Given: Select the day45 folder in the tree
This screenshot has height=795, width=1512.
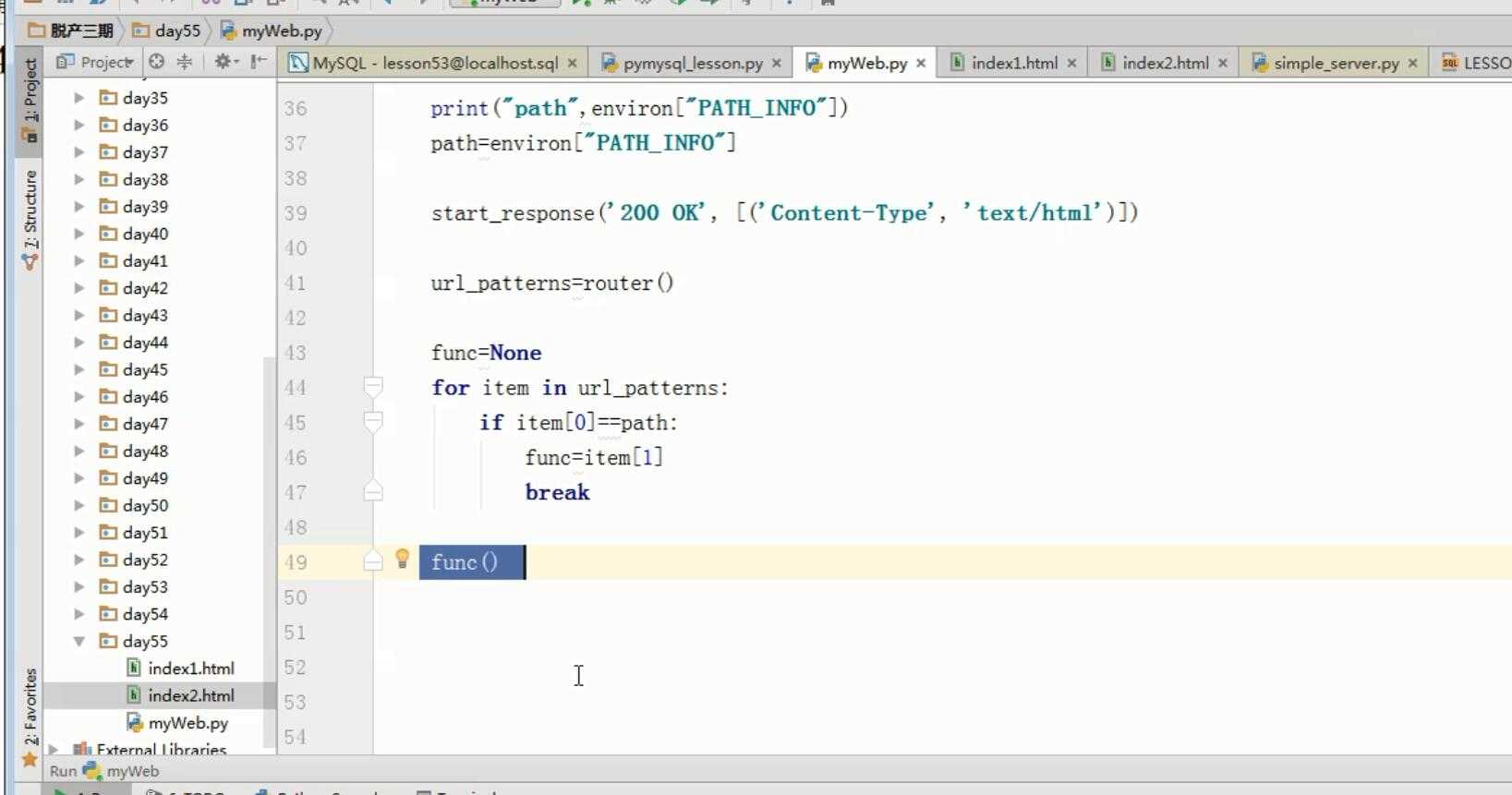Looking at the screenshot, I should point(145,369).
